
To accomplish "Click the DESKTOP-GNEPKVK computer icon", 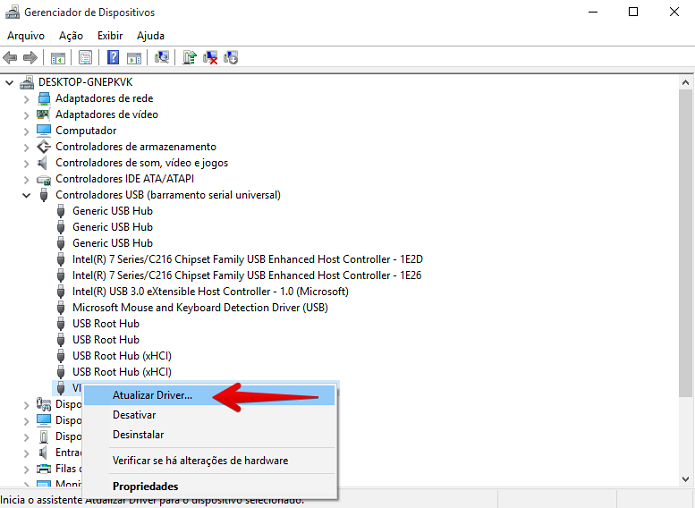I will point(27,82).
